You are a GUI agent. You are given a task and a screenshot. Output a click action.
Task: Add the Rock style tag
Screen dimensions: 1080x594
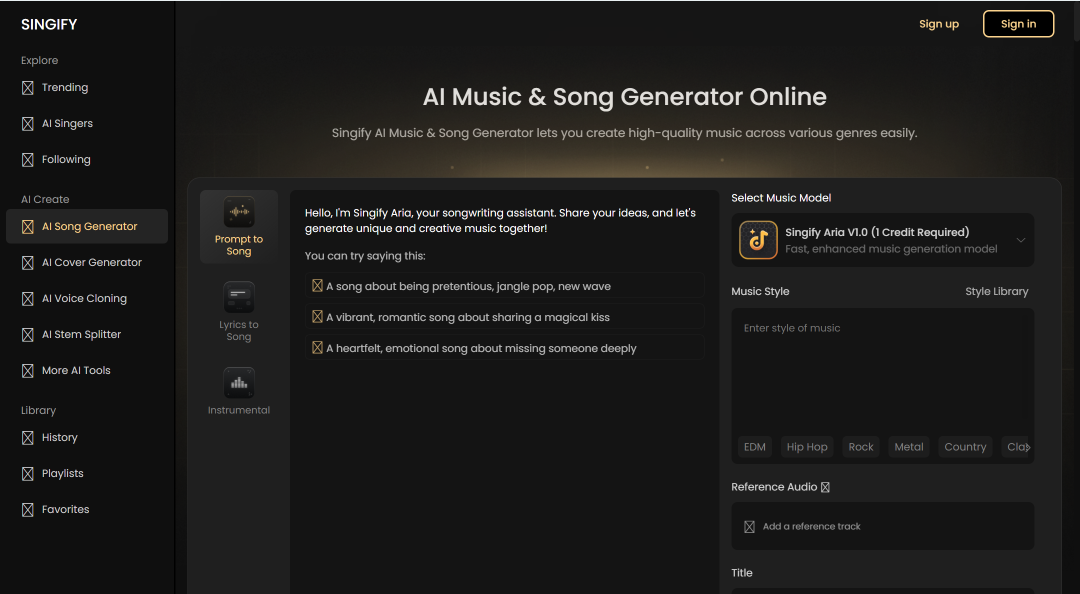click(x=861, y=447)
